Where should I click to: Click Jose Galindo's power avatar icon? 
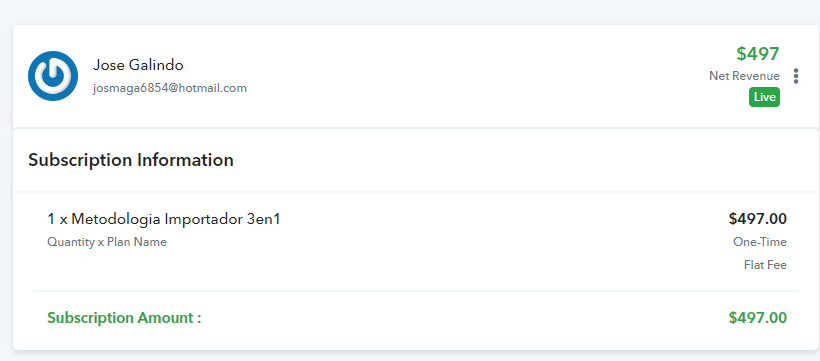(53, 76)
